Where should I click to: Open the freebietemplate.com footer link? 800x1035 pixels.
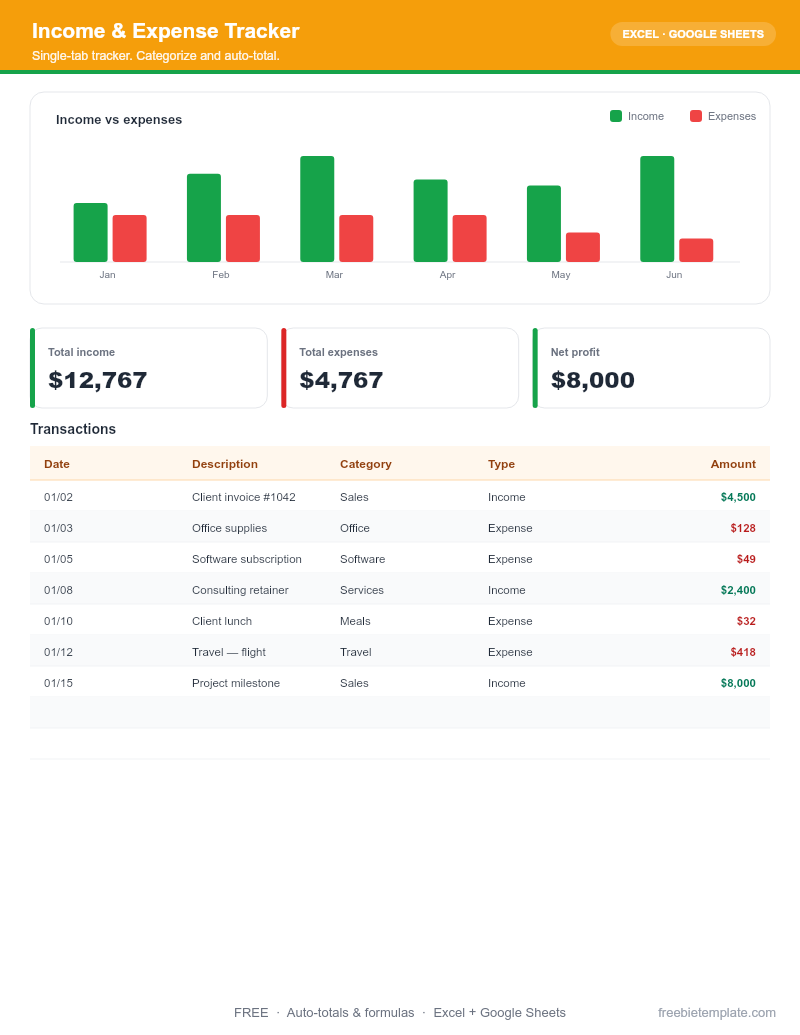(x=717, y=1013)
